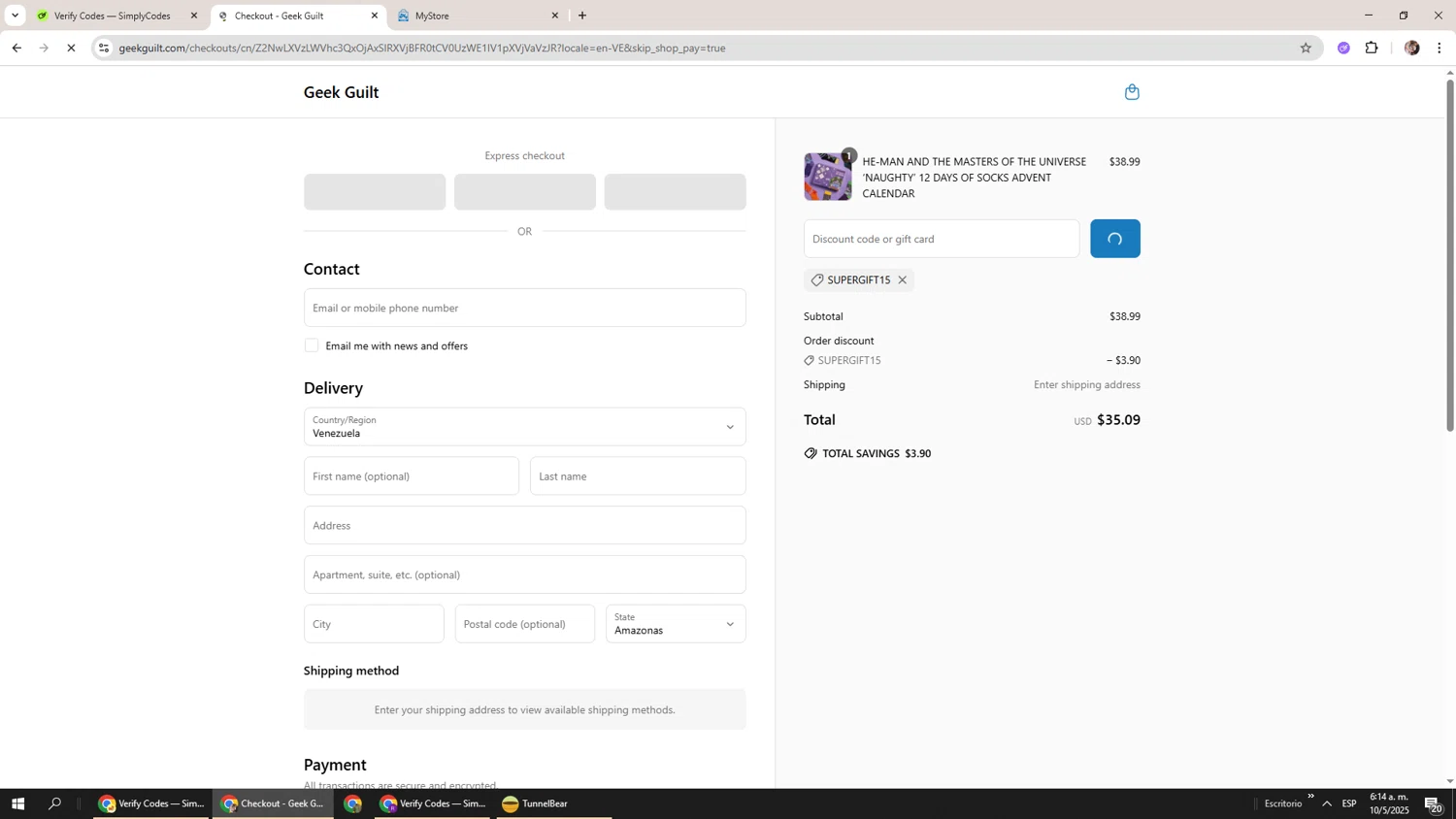Open the Geek Guilt store logo link

342,92
